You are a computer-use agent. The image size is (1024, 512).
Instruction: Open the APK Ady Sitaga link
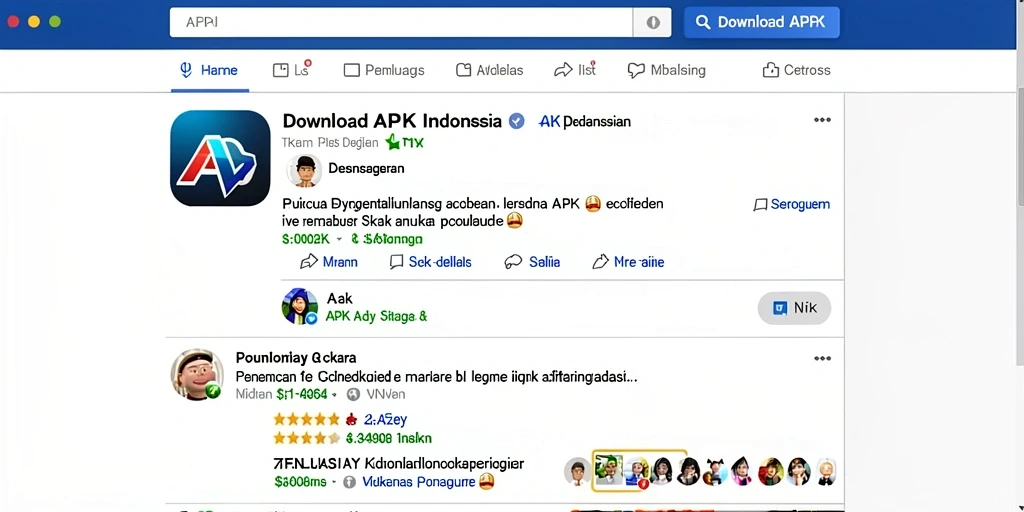pyautogui.click(x=376, y=317)
